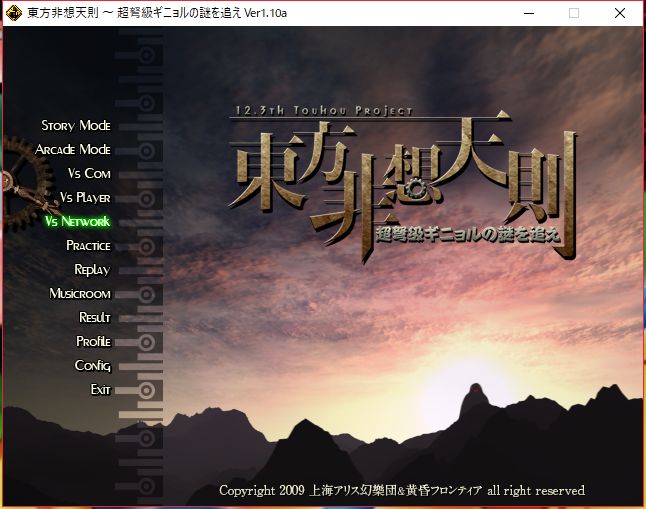Enter Practice mode
646x509 pixels.
[x=89, y=245]
